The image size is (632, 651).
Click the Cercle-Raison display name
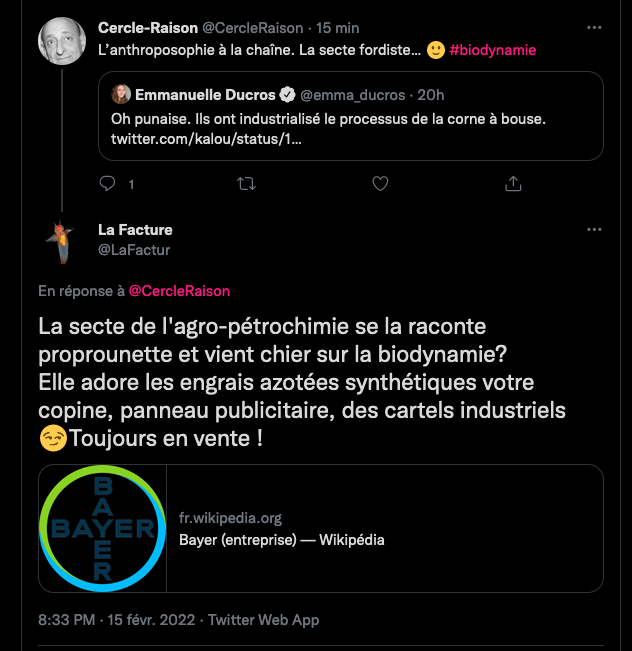tap(147, 27)
